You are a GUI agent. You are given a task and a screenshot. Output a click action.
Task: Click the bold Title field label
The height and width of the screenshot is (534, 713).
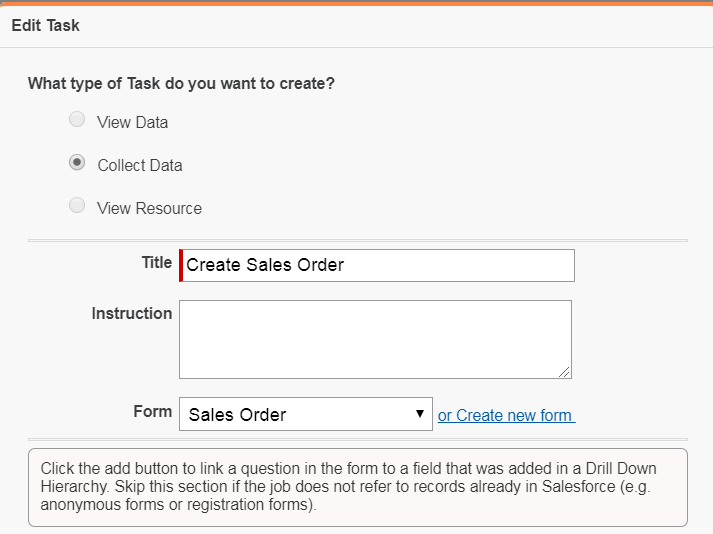pos(157,262)
